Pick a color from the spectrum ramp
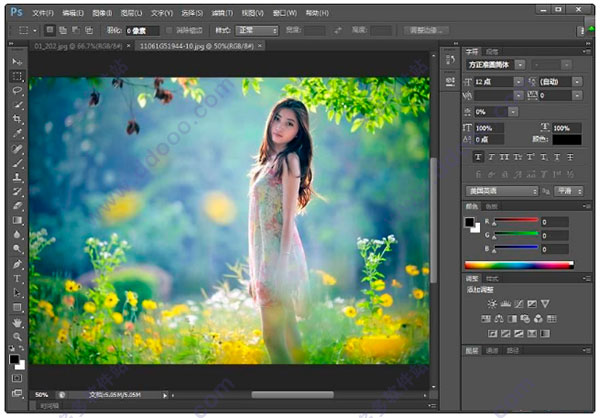The width and height of the screenshot is (600, 418). pyautogui.click(x=519, y=265)
